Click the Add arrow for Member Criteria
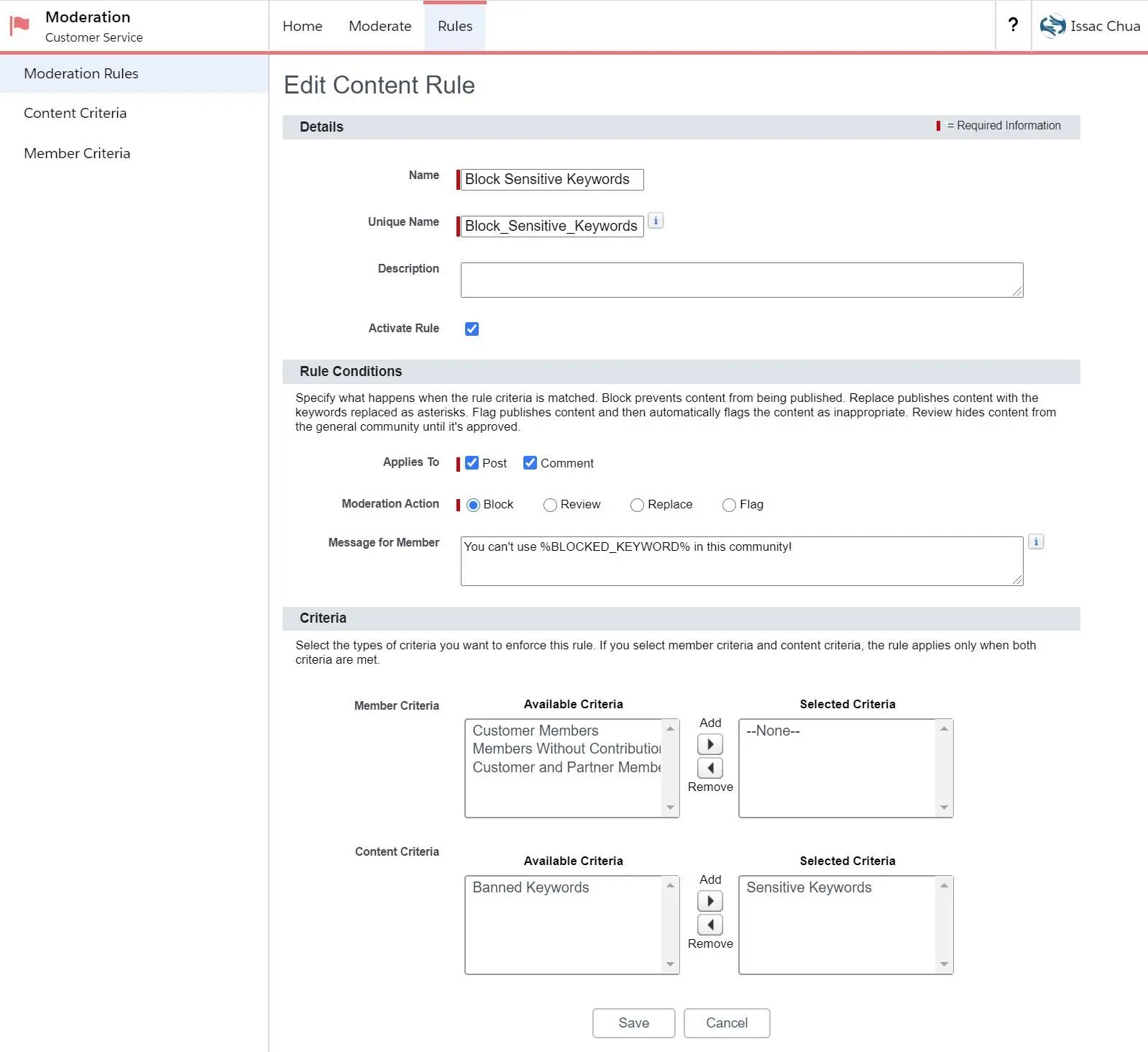Image resolution: width=1148 pixels, height=1052 pixels. point(710,744)
